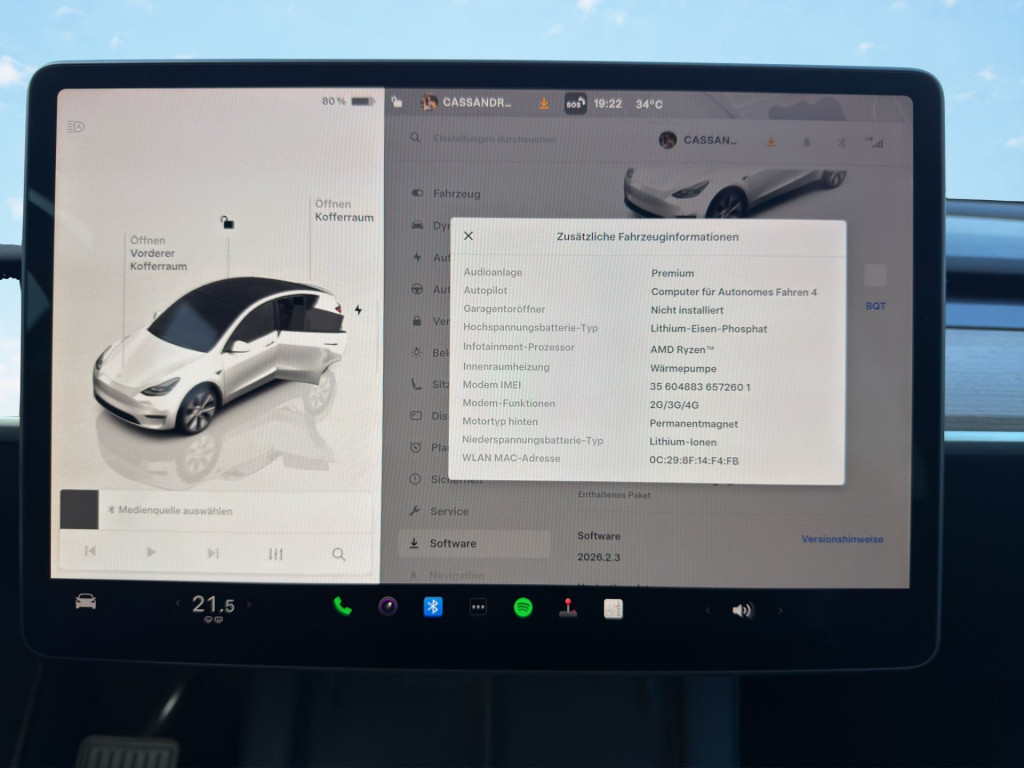Raise the cabin temperature with the right arrow

click(x=248, y=604)
